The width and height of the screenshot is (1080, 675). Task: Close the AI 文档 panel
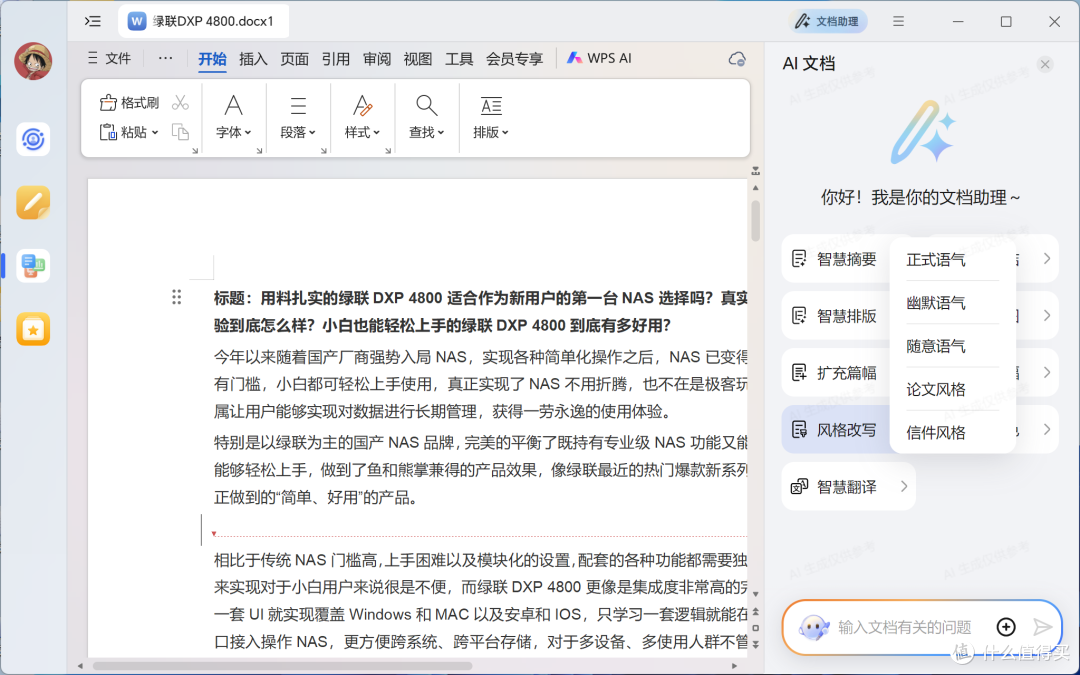[x=1045, y=64]
